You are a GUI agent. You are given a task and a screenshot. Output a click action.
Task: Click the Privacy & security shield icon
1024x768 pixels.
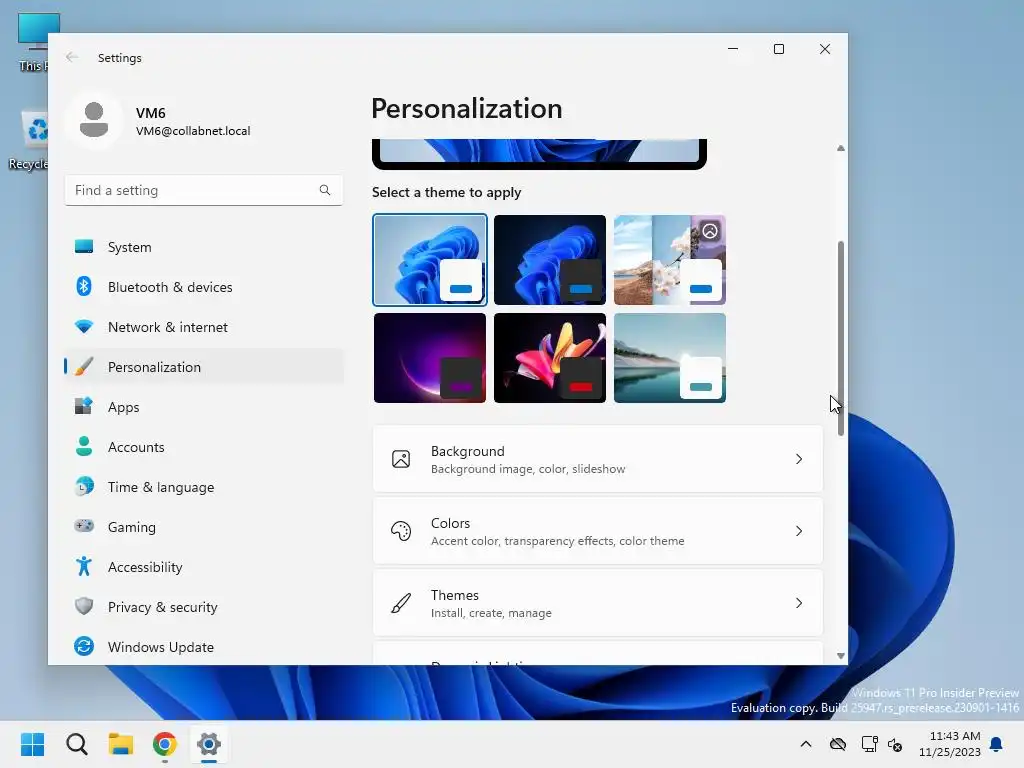coord(84,606)
